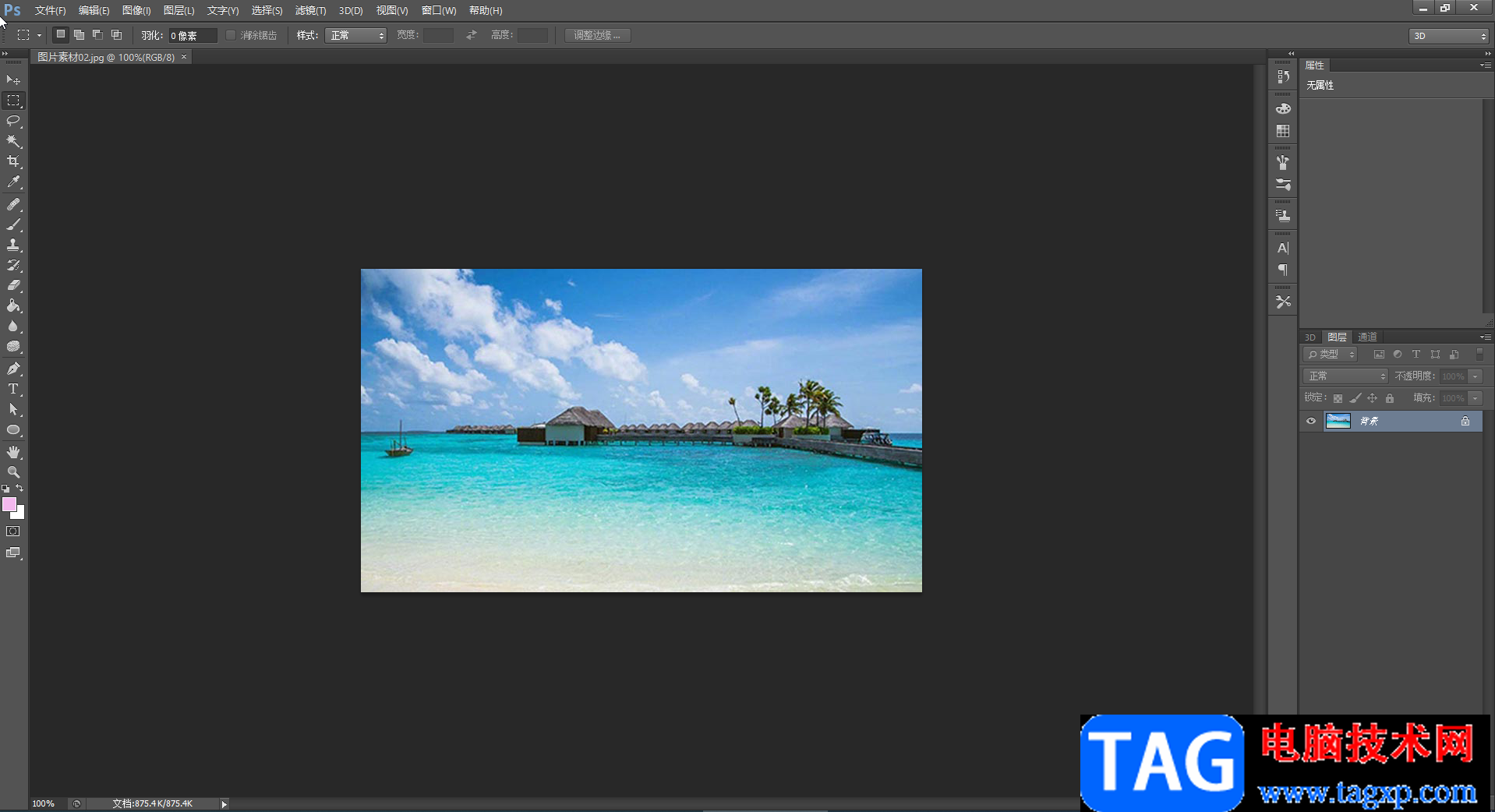Switch to the 通道 channels tab
Viewport: 1495px width, 812px height.
pos(1367,337)
